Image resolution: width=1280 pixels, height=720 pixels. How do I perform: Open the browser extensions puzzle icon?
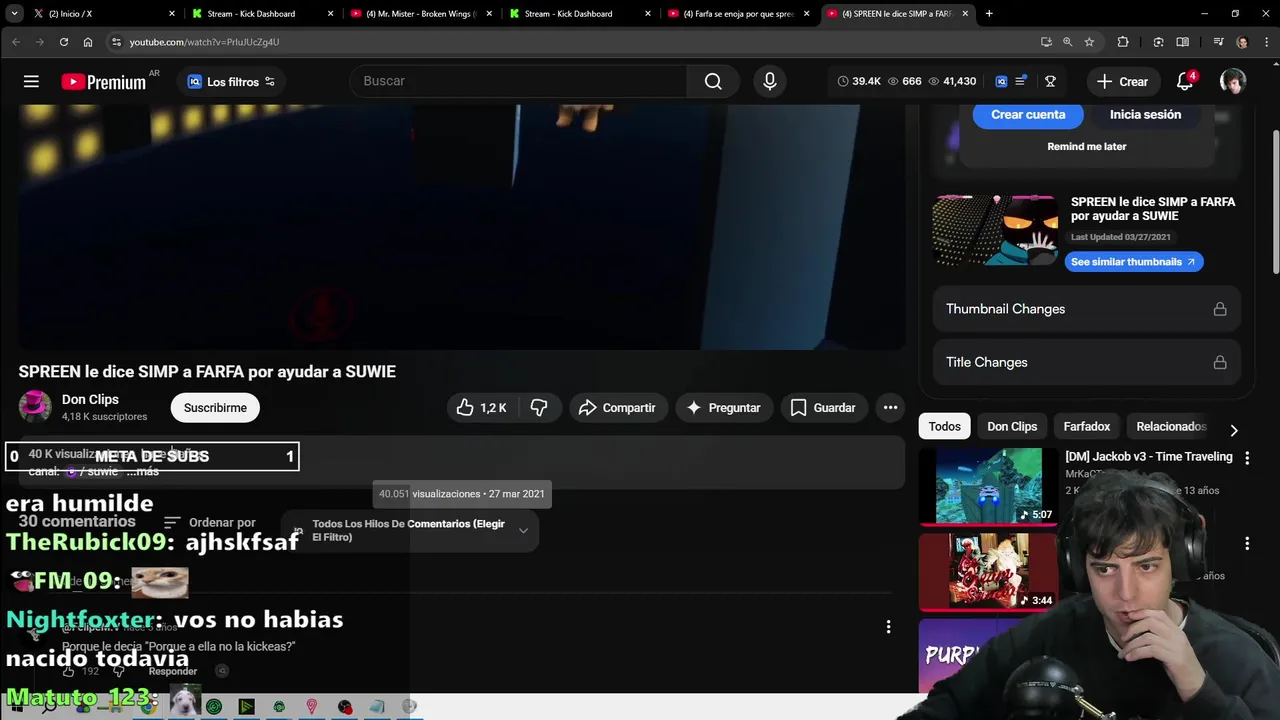click(1123, 42)
